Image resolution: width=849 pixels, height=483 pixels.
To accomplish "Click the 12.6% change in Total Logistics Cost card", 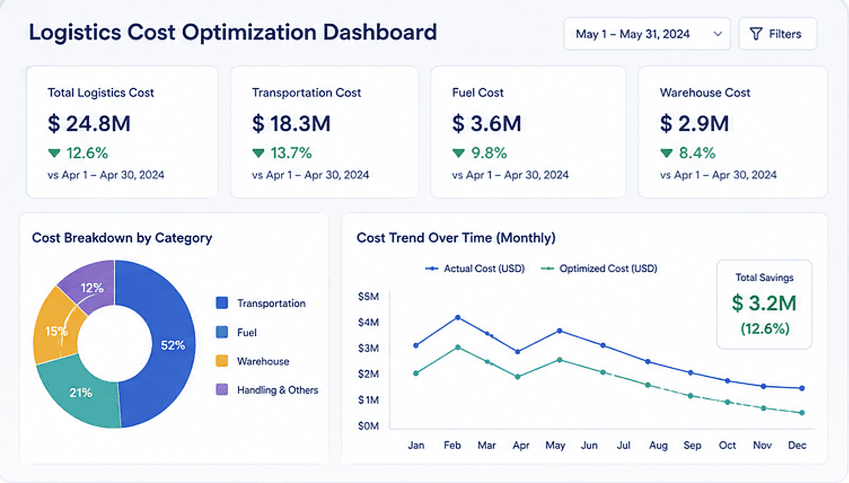I will pos(87,153).
